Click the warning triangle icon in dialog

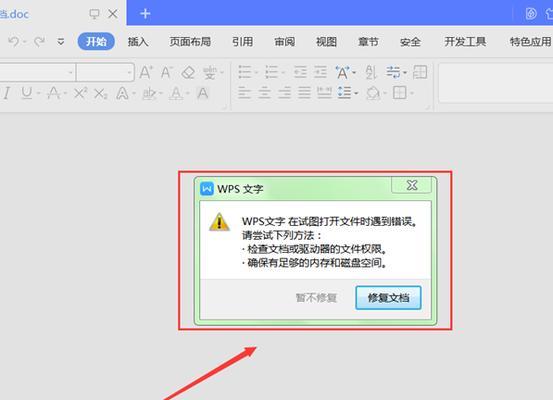click(x=219, y=222)
